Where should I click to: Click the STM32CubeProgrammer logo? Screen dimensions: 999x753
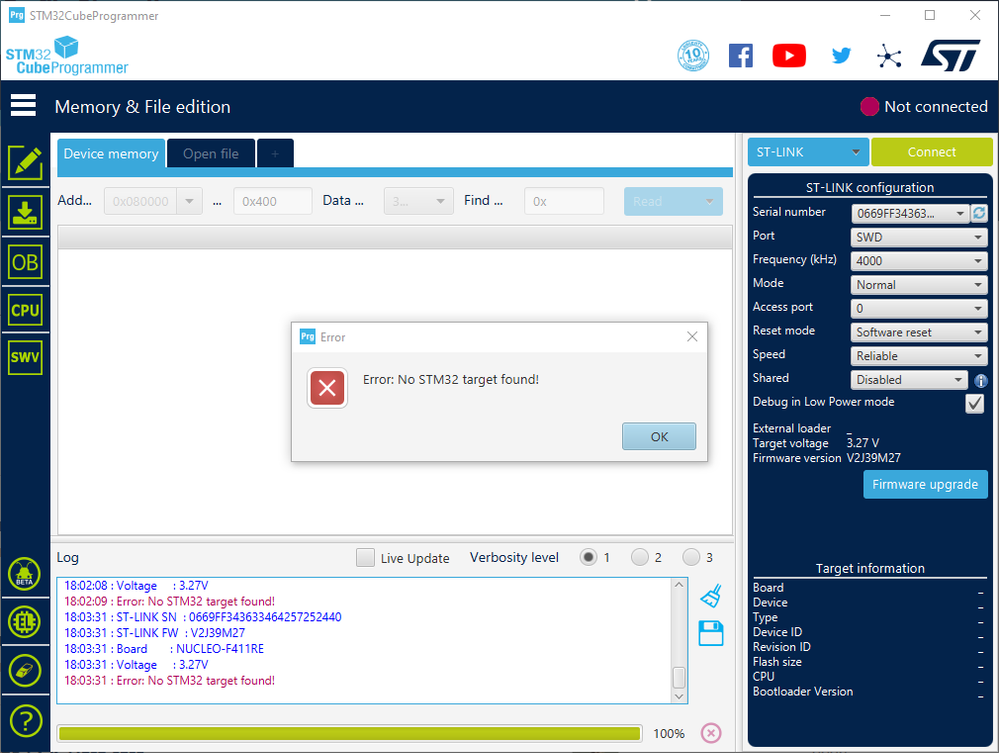67,56
